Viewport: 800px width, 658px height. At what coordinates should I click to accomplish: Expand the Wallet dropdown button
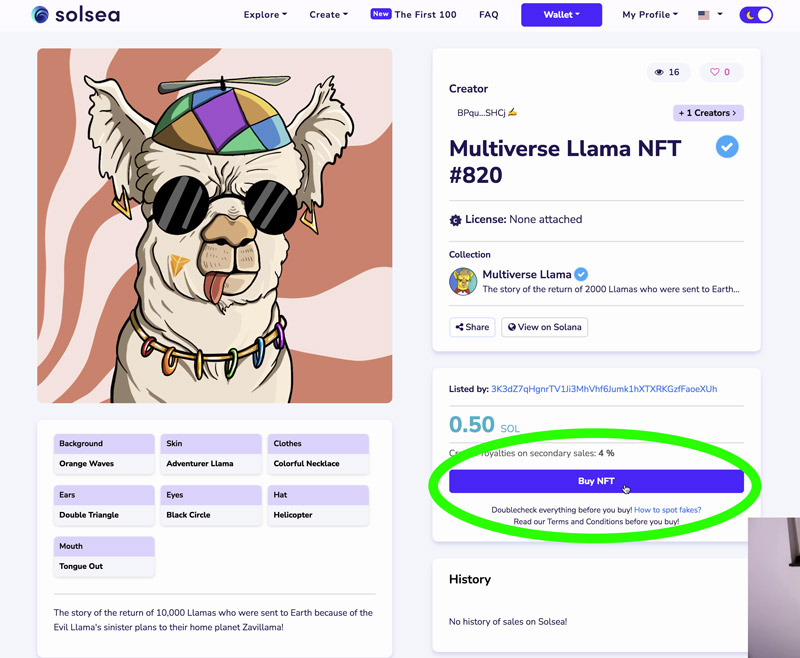tap(561, 15)
